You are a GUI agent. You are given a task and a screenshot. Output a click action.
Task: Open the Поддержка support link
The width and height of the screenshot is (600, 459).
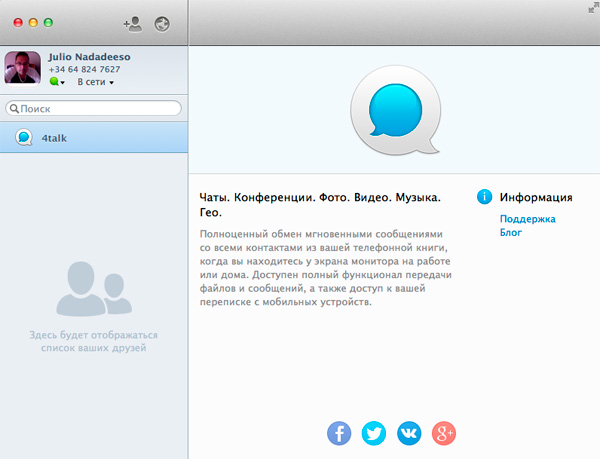tap(527, 218)
